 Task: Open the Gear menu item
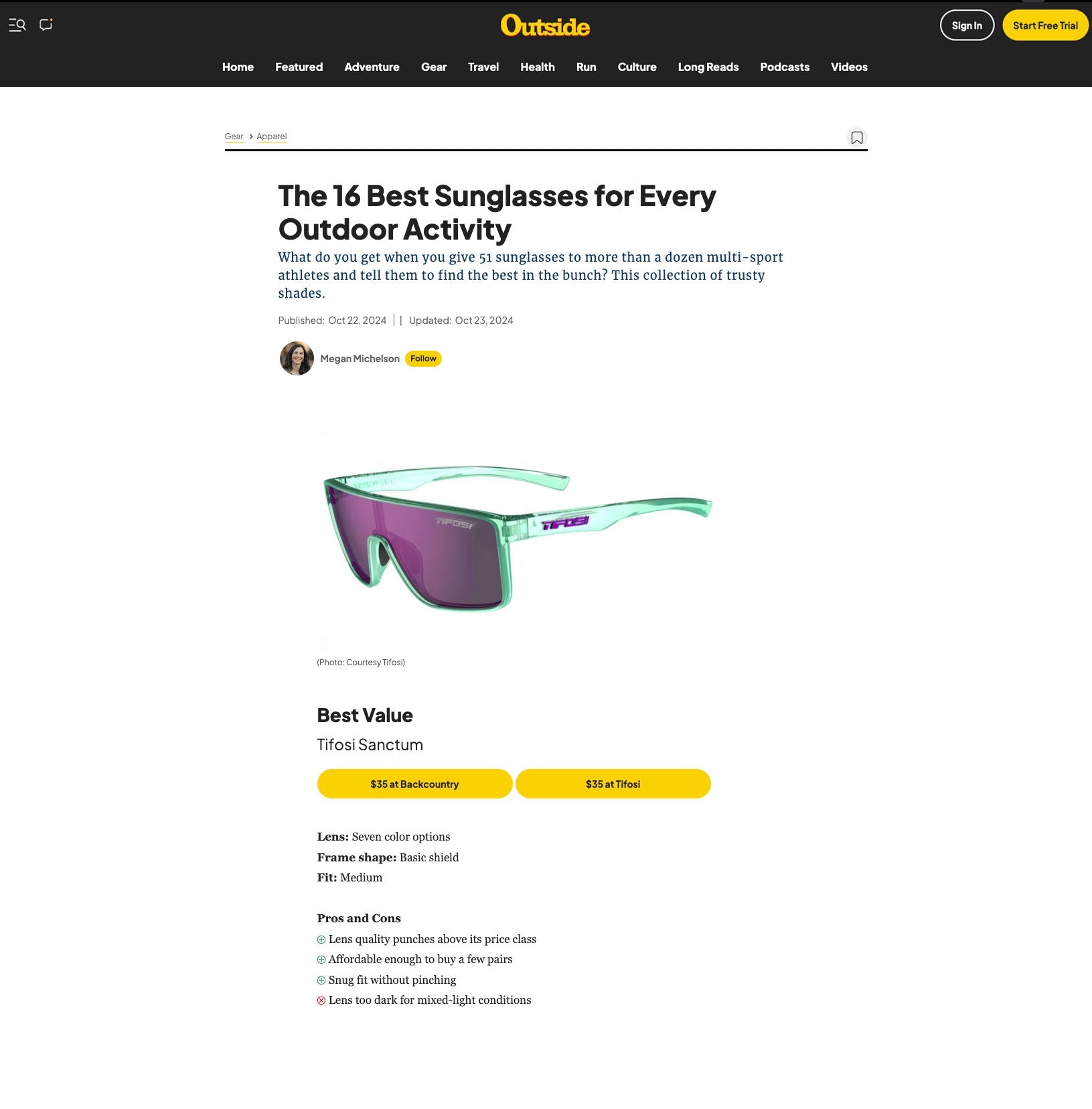434,67
